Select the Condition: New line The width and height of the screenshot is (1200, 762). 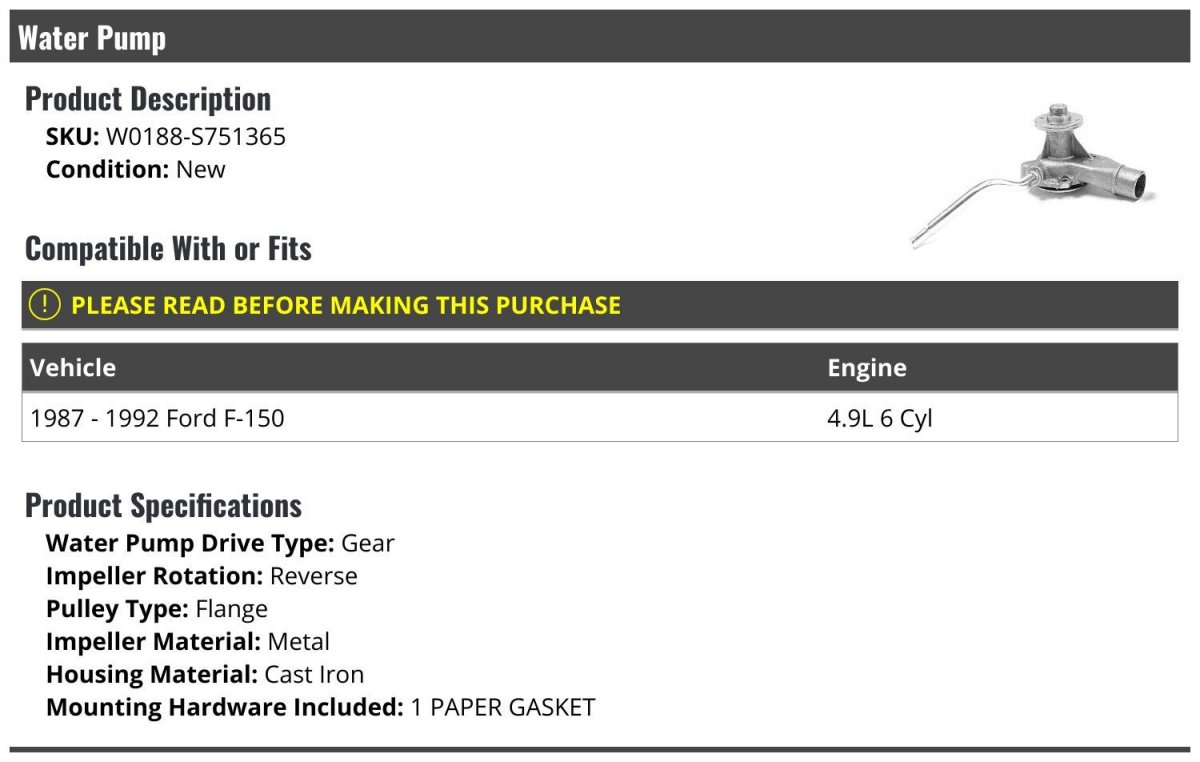[136, 169]
